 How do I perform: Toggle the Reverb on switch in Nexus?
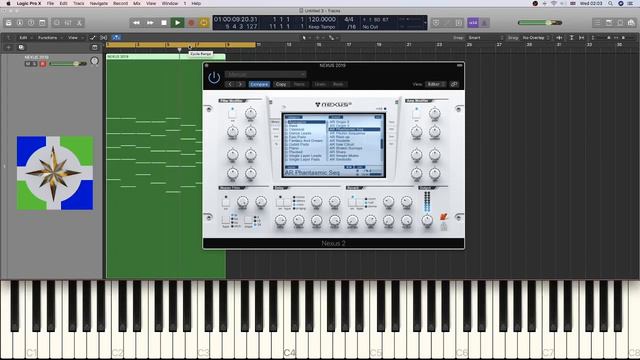(x=352, y=202)
